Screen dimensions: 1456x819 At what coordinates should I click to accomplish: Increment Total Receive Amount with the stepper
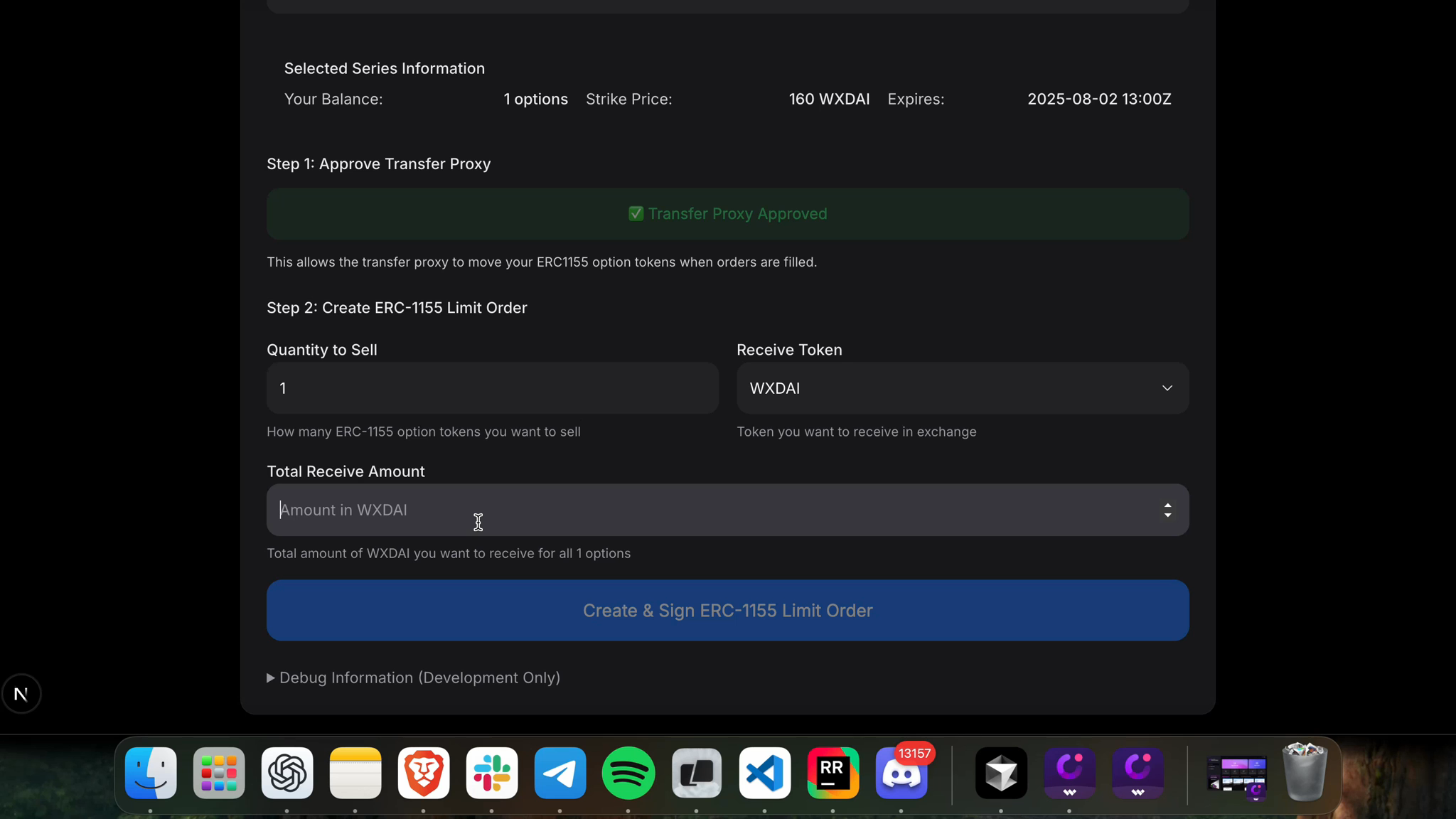(x=1167, y=505)
